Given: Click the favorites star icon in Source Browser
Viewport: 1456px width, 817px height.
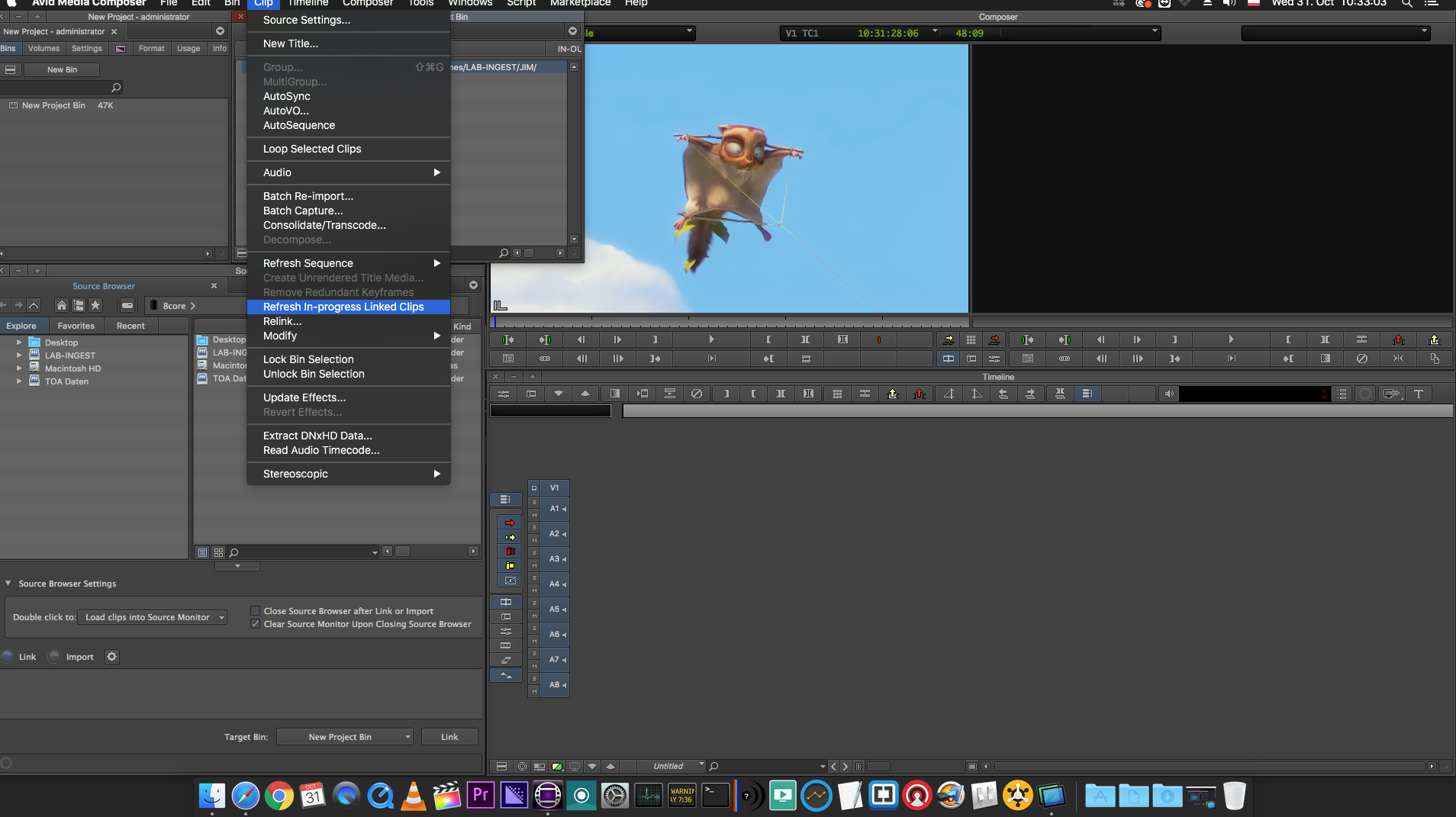Looking at the screenshot, I should coord(95,305).
